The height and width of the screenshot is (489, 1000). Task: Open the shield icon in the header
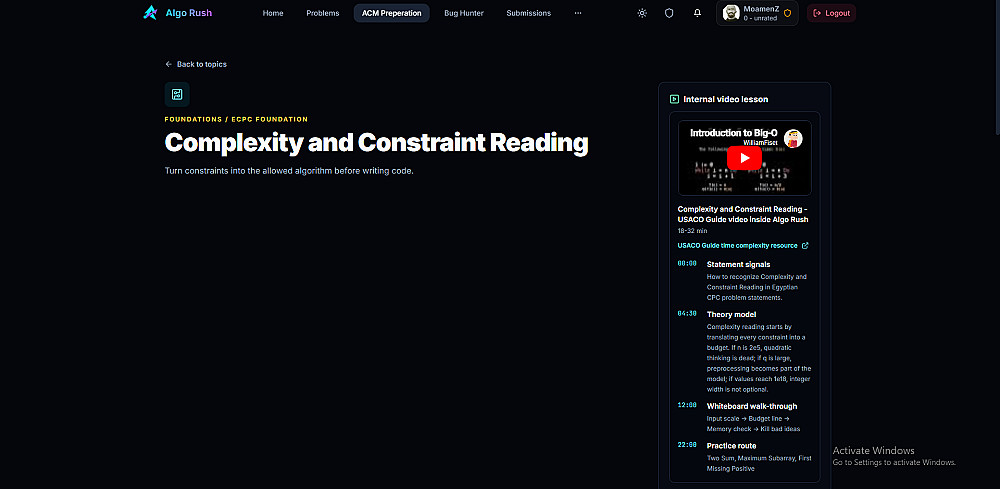pos(669,13)
